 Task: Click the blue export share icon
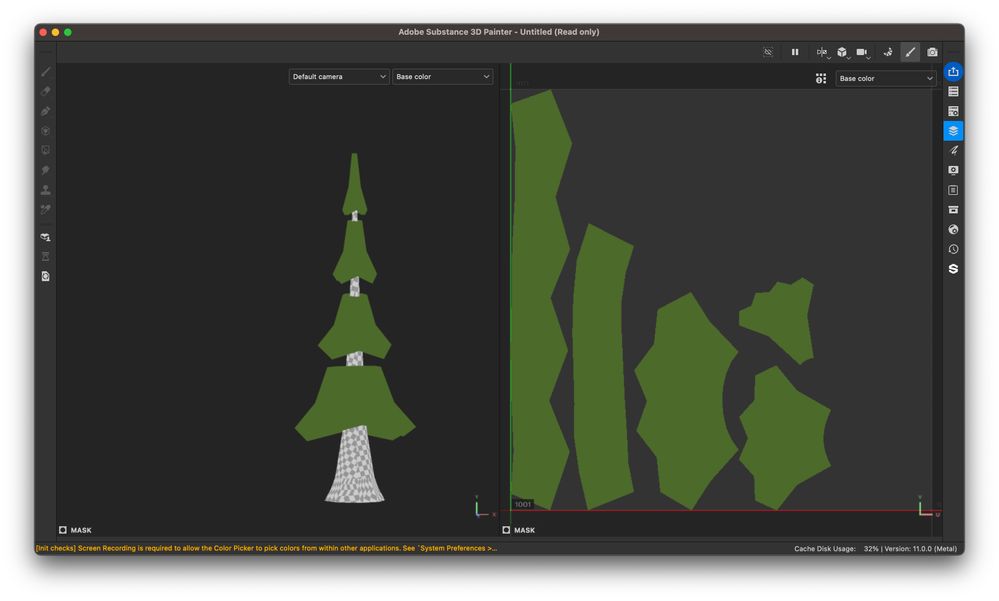(x=953, y=72)
